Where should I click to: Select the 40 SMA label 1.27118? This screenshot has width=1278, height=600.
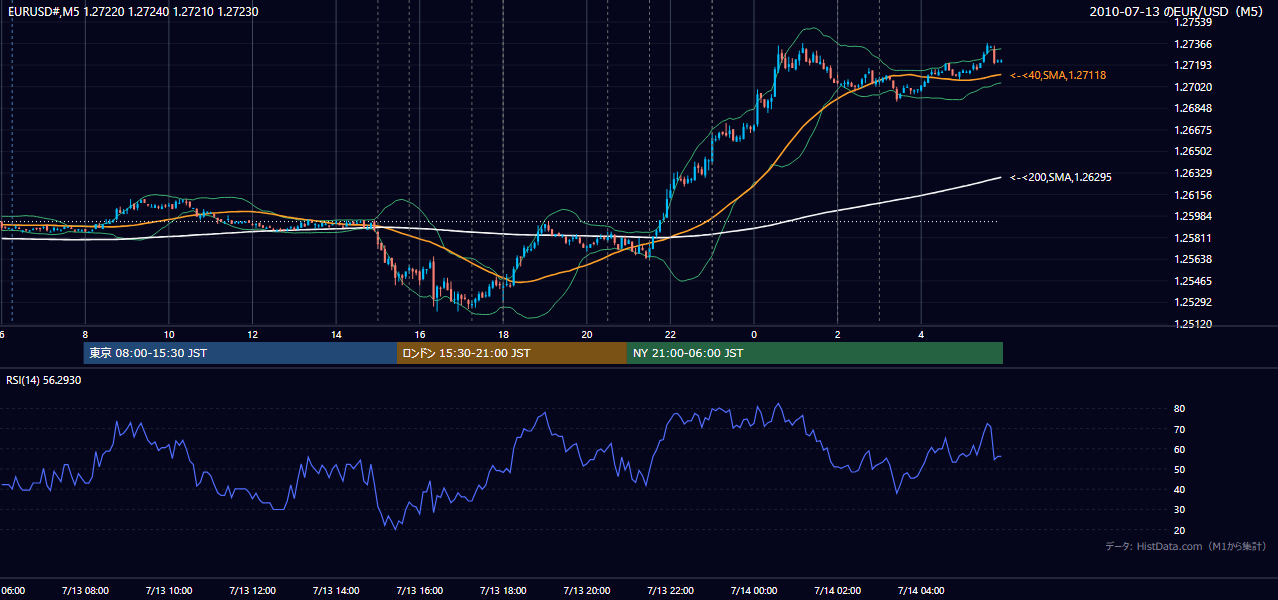click(x=1059, y=75)
